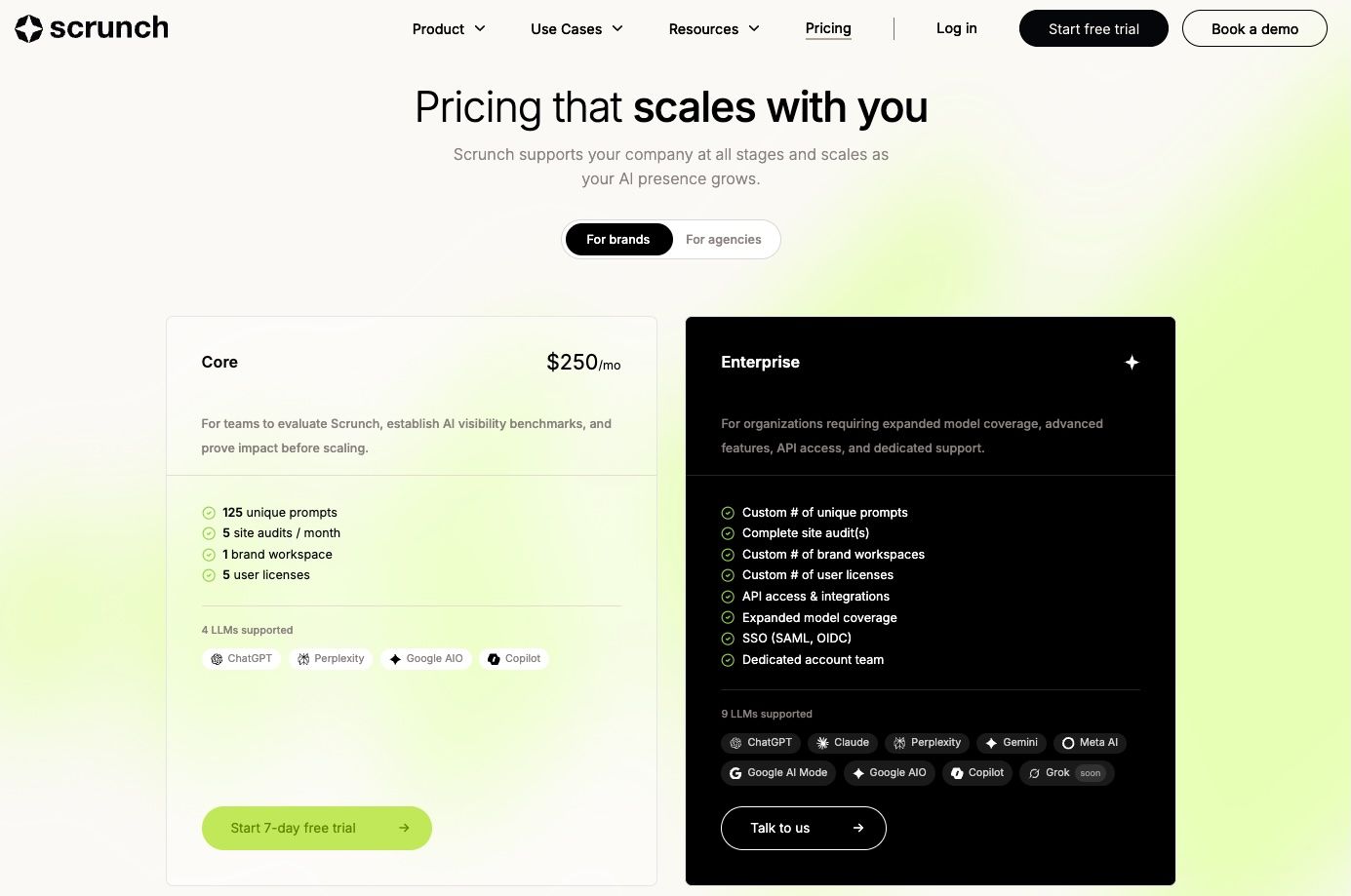Image resolution: width=1351 pixels, height=896 pixels.
Task: Select the 'For brands' toggle option
Action: [617, 239]
